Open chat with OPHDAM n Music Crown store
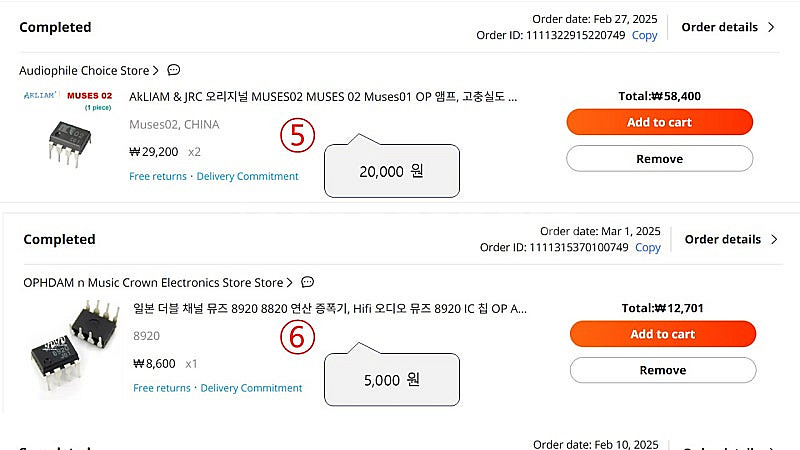This screenshot has height=450, width=800. [307, 282]
